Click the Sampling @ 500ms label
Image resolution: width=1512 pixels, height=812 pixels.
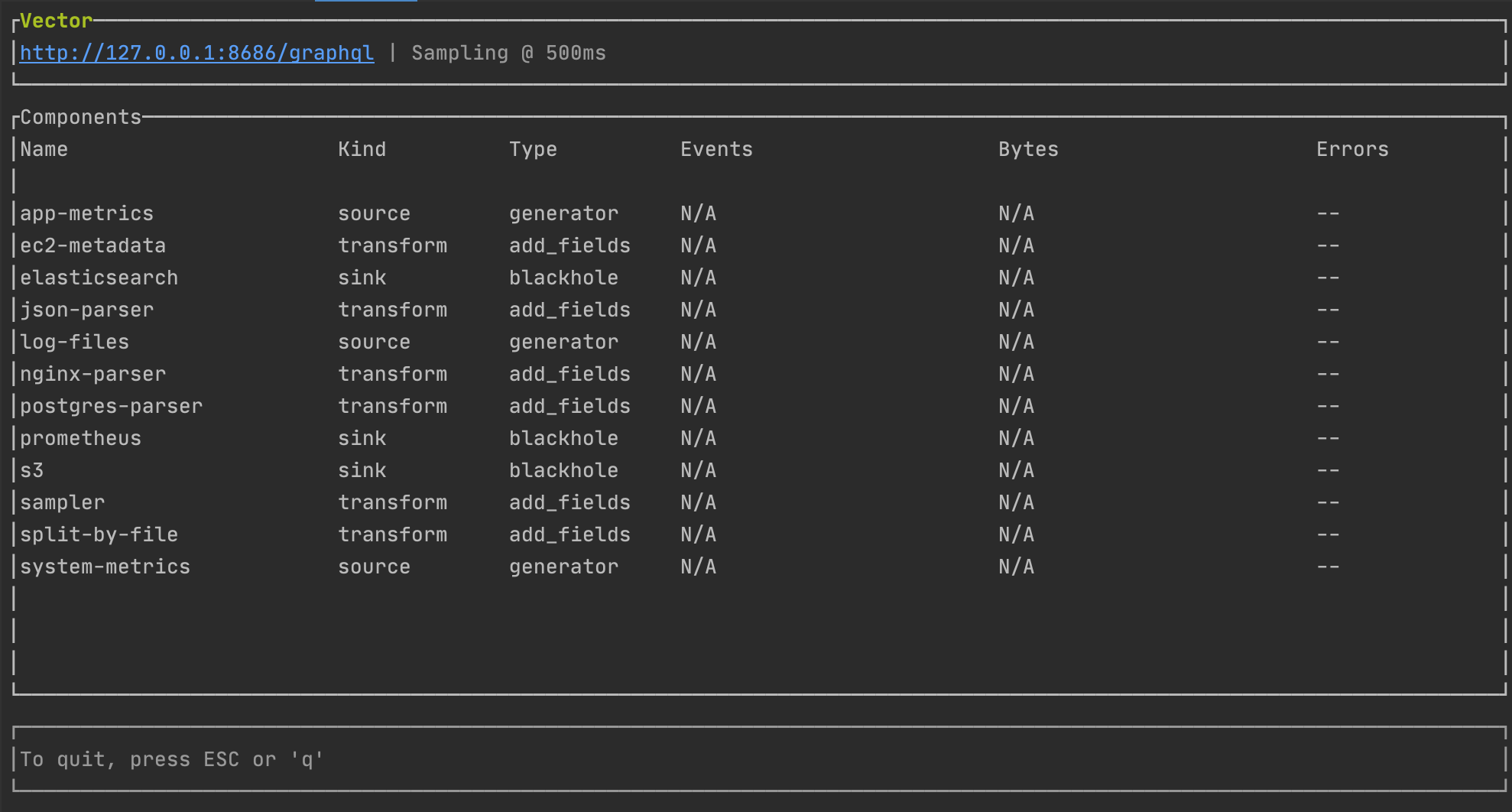point(508,53)
